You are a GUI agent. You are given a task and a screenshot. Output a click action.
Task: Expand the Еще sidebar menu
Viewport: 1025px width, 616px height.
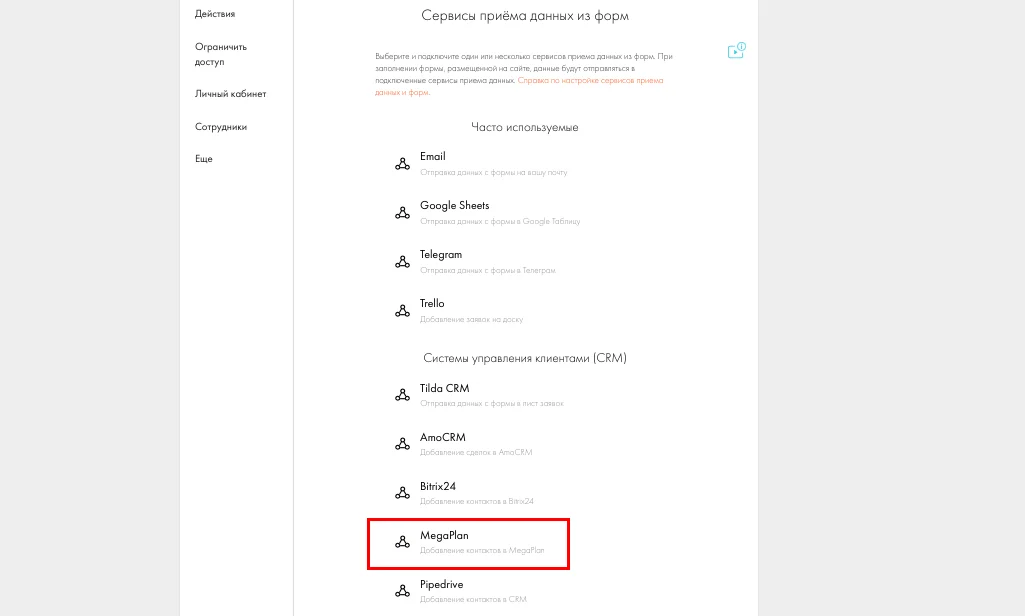[x=204, y=159]
